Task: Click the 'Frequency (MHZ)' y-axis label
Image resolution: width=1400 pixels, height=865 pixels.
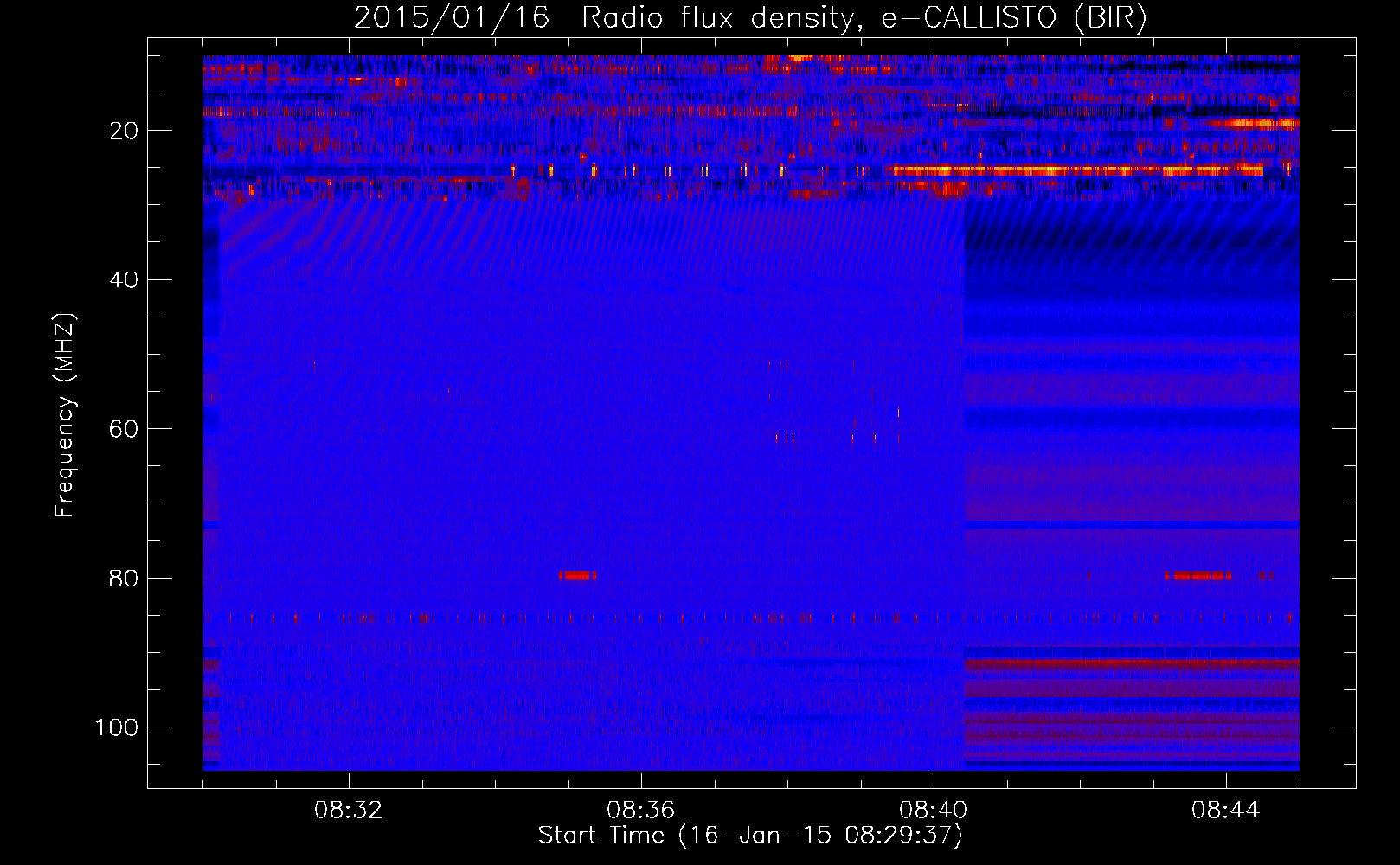Action: (x=65, y=414)
